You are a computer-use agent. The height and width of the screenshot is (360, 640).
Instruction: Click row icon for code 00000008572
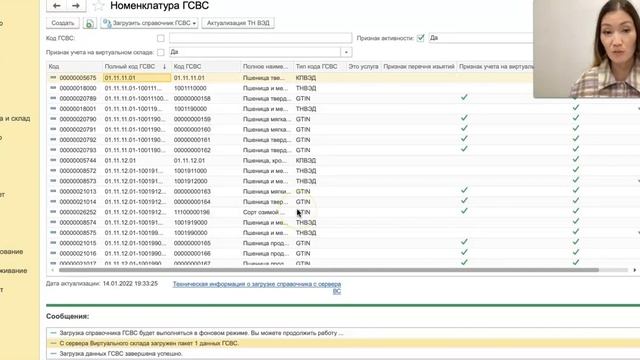(x=53, y=171)
